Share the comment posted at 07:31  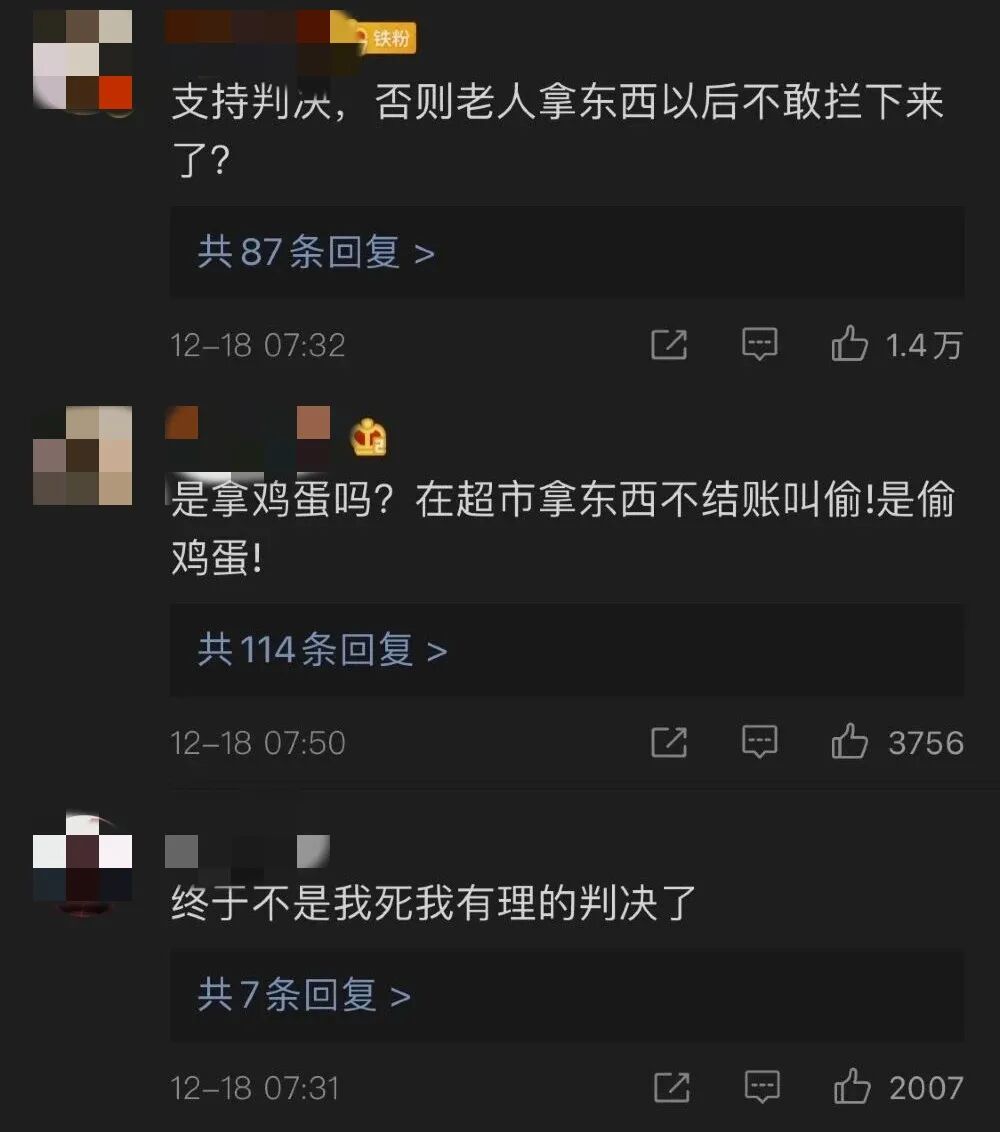[x=671, y=1087]
